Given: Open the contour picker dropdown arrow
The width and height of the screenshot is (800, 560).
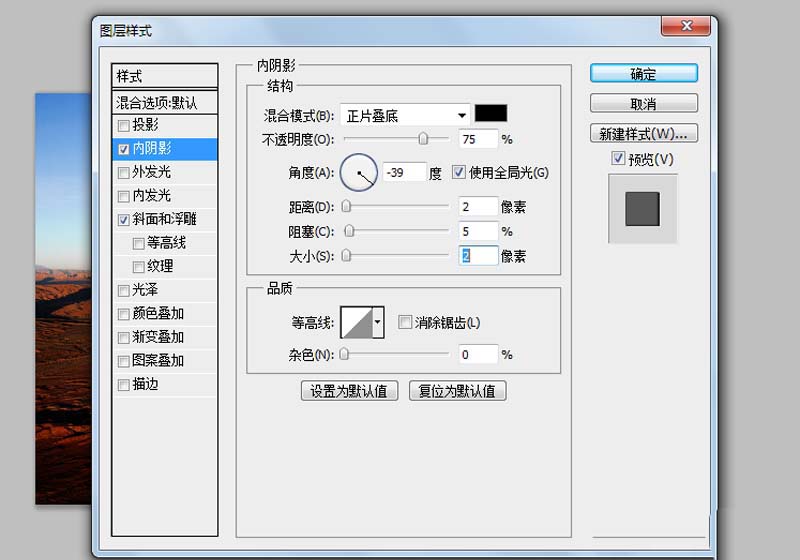Looking at the screenshot, I should coord(378,322).
